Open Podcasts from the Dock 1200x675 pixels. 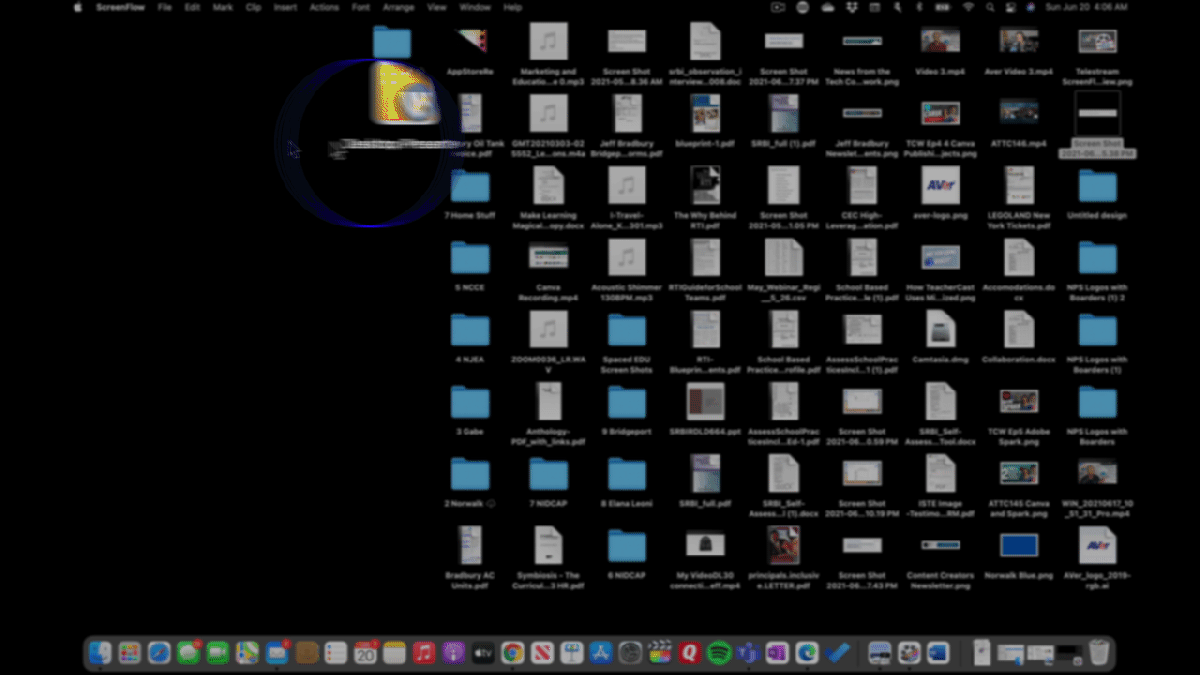pos(453,653)
